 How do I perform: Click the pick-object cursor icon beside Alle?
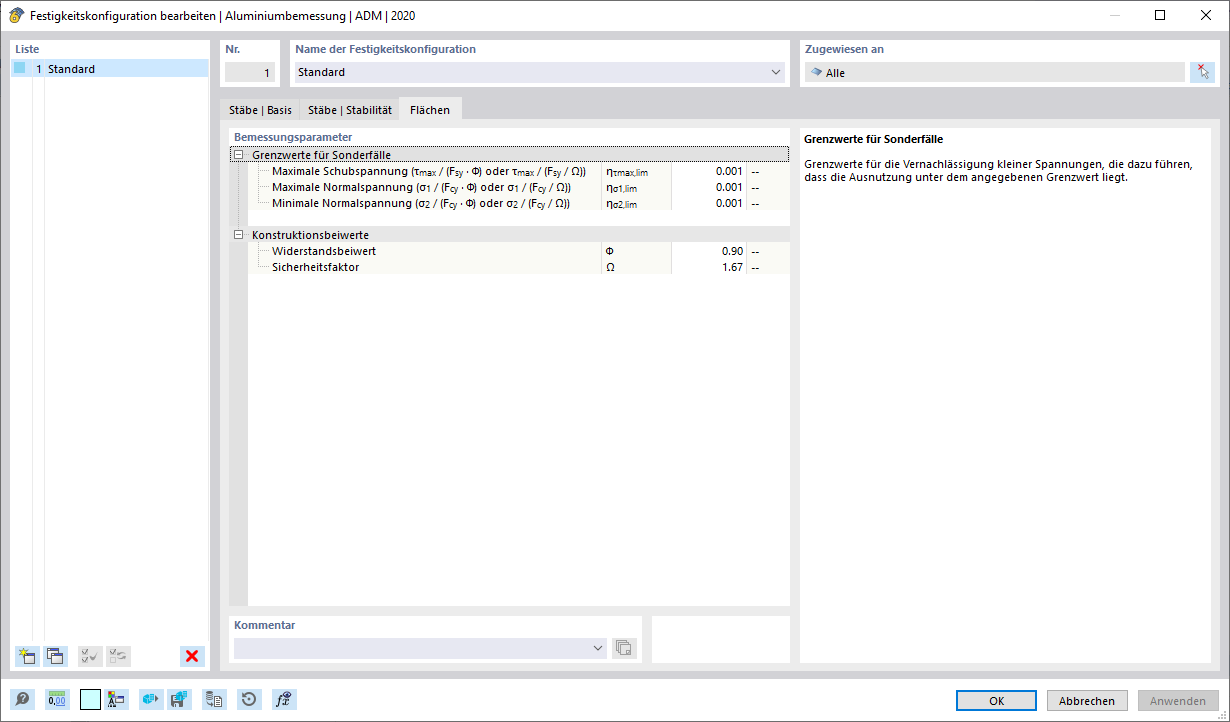click(1202, 72)
